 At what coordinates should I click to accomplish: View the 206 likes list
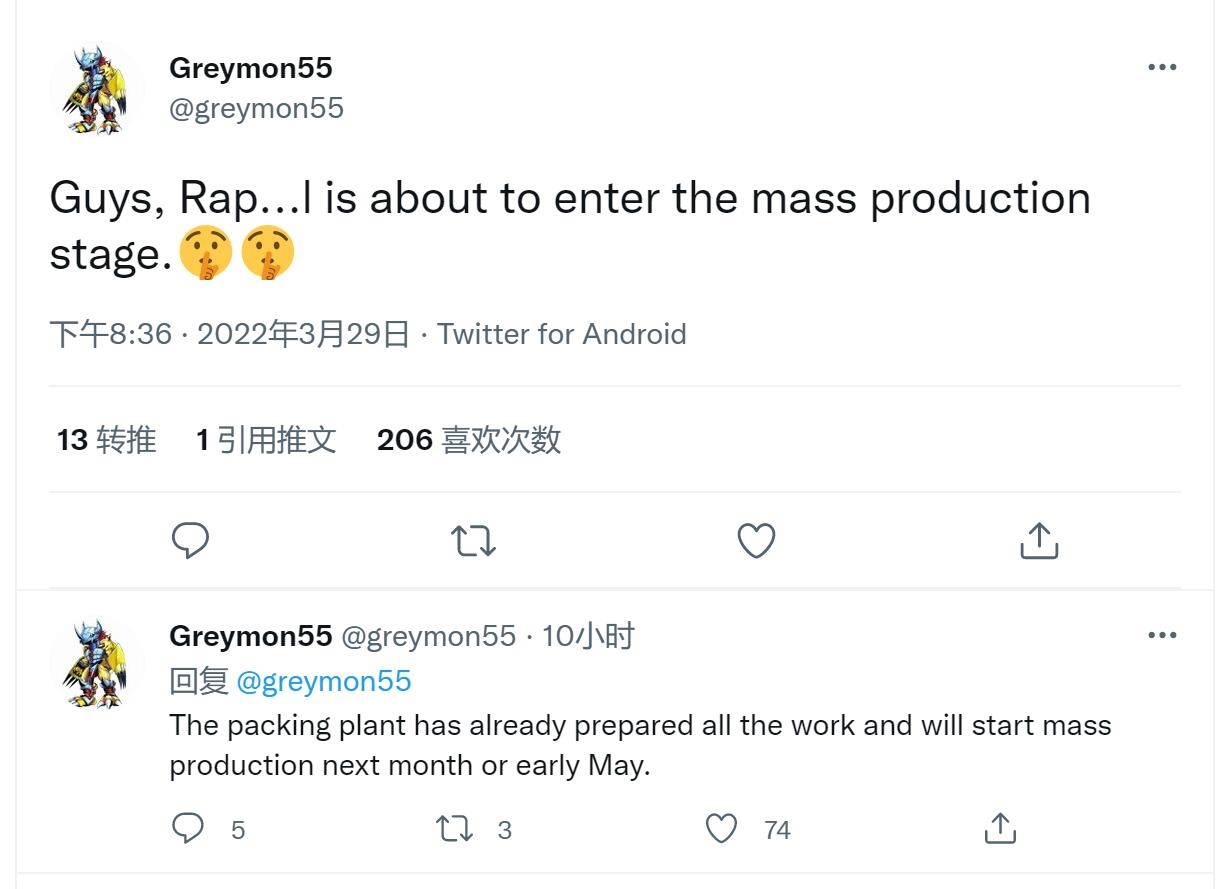(x=469, y=440)
